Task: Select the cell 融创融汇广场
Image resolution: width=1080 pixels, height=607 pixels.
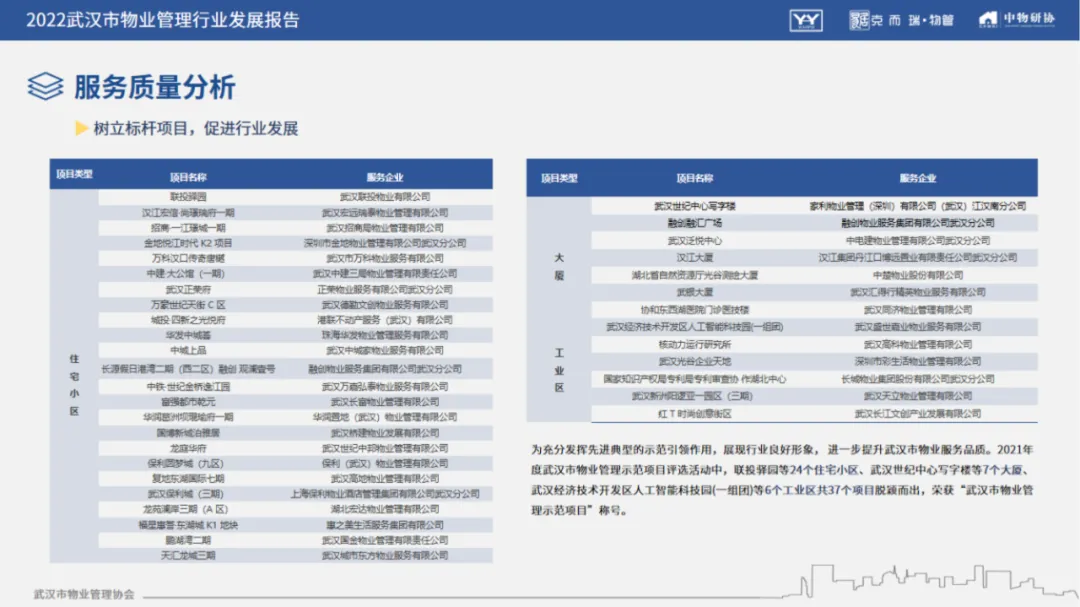Action: tap(694, 223)
